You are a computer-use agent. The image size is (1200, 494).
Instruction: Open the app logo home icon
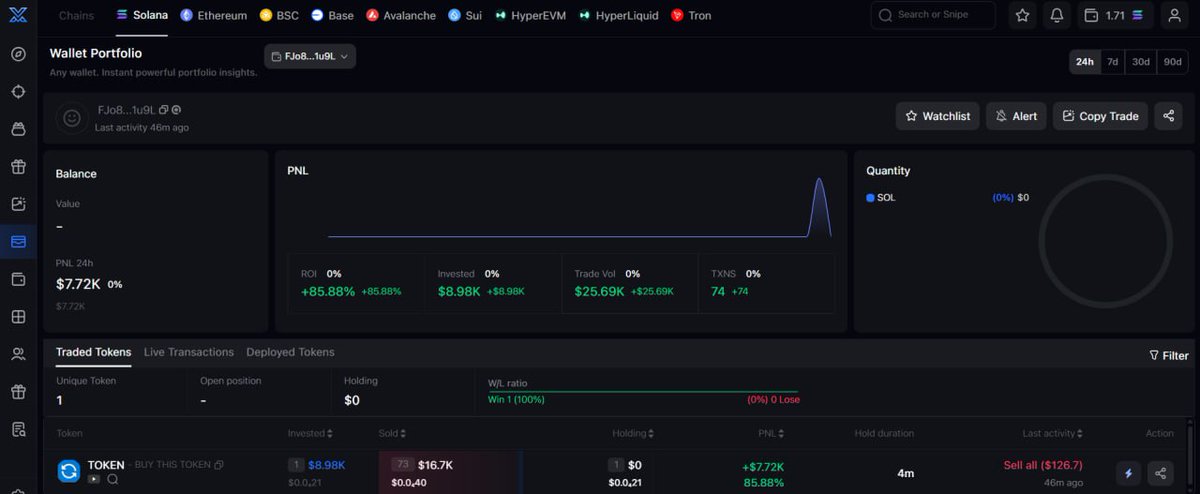point(17,15)
